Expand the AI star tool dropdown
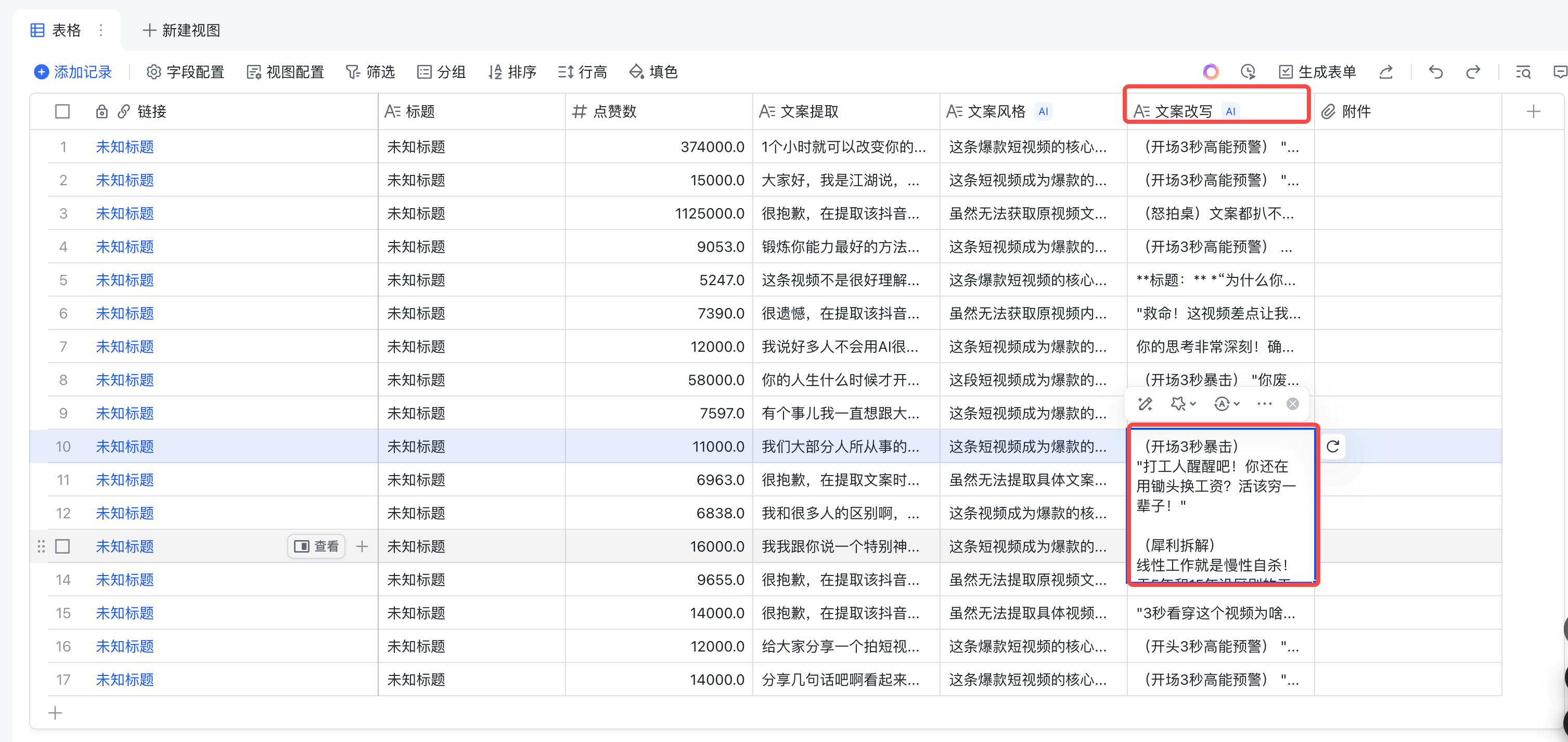Image resolution: width=1568 pixels, height=742 pixels. click(1183, 404)
